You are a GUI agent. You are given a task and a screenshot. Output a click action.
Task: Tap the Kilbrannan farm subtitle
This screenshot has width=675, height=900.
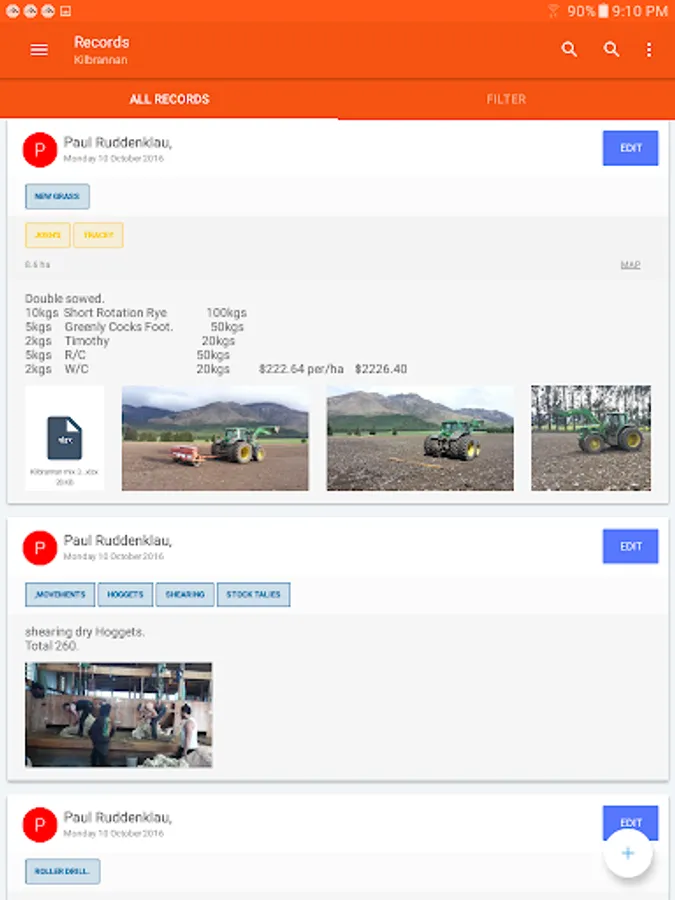(x=100, y=60)
